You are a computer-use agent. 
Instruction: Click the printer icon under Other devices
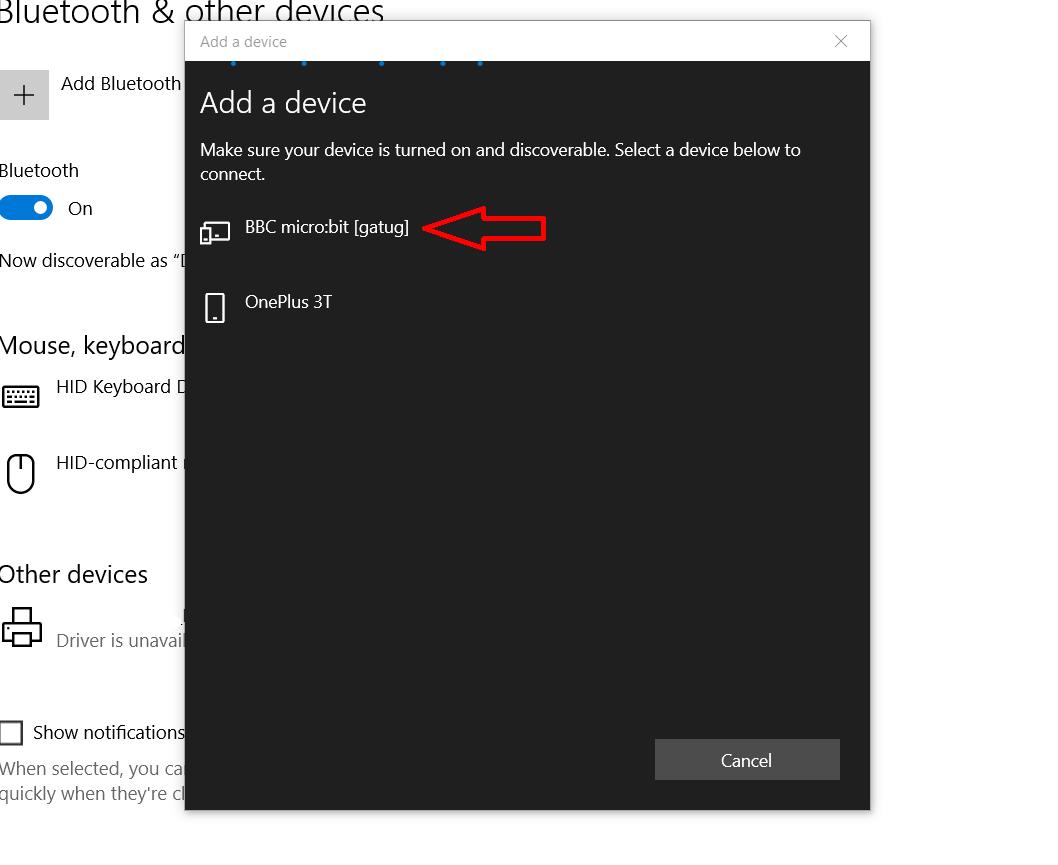click(x=22, y=627)
